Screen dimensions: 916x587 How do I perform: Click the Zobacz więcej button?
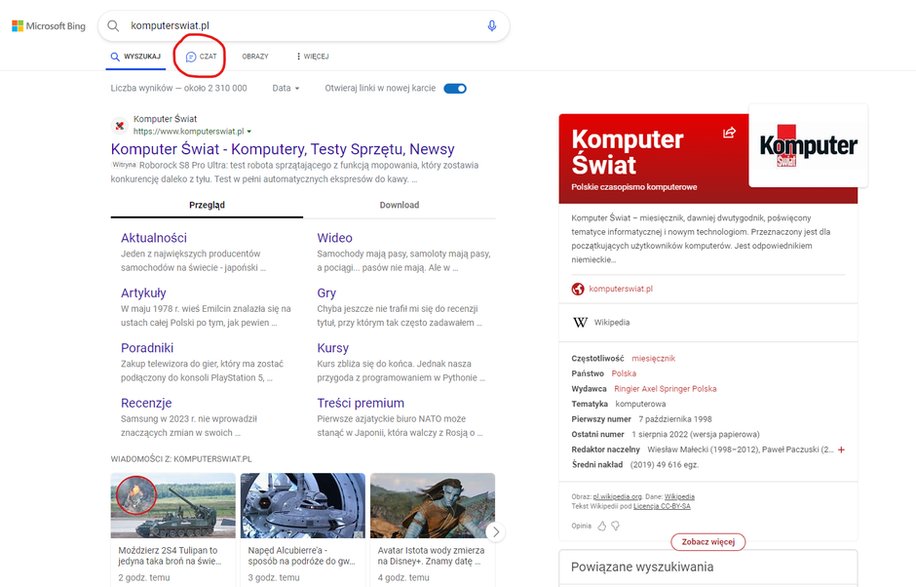[x=708, y=541]
